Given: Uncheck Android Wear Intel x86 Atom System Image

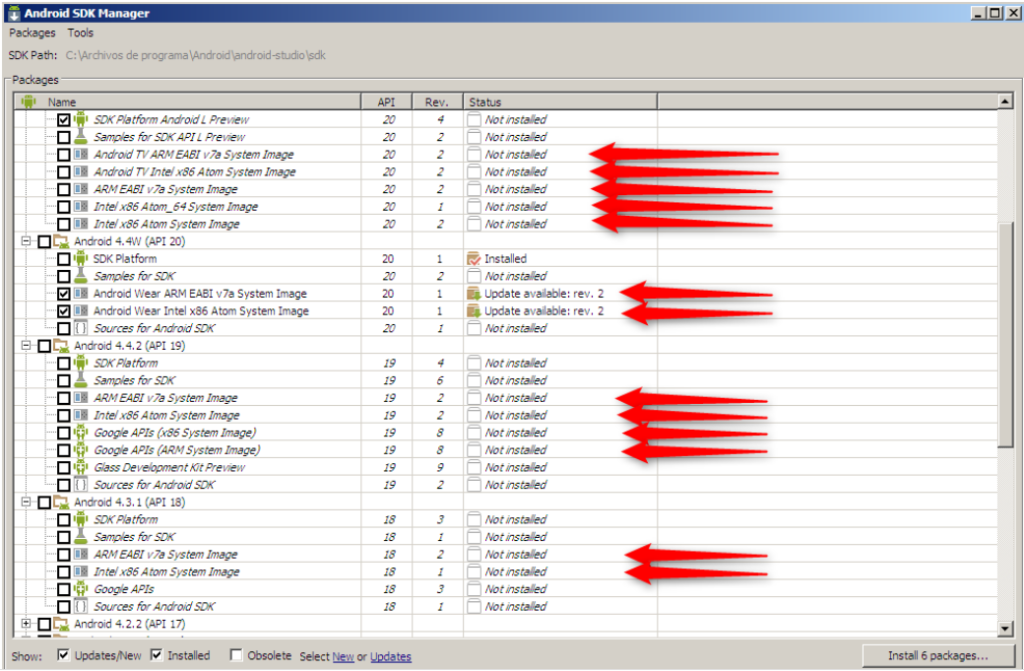Looking at the screenshot, I should point(63,311).
